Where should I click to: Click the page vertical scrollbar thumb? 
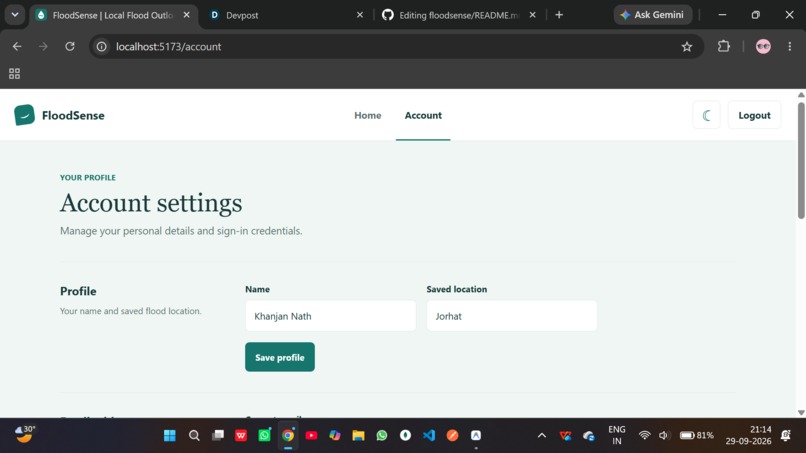pos(801,160)
